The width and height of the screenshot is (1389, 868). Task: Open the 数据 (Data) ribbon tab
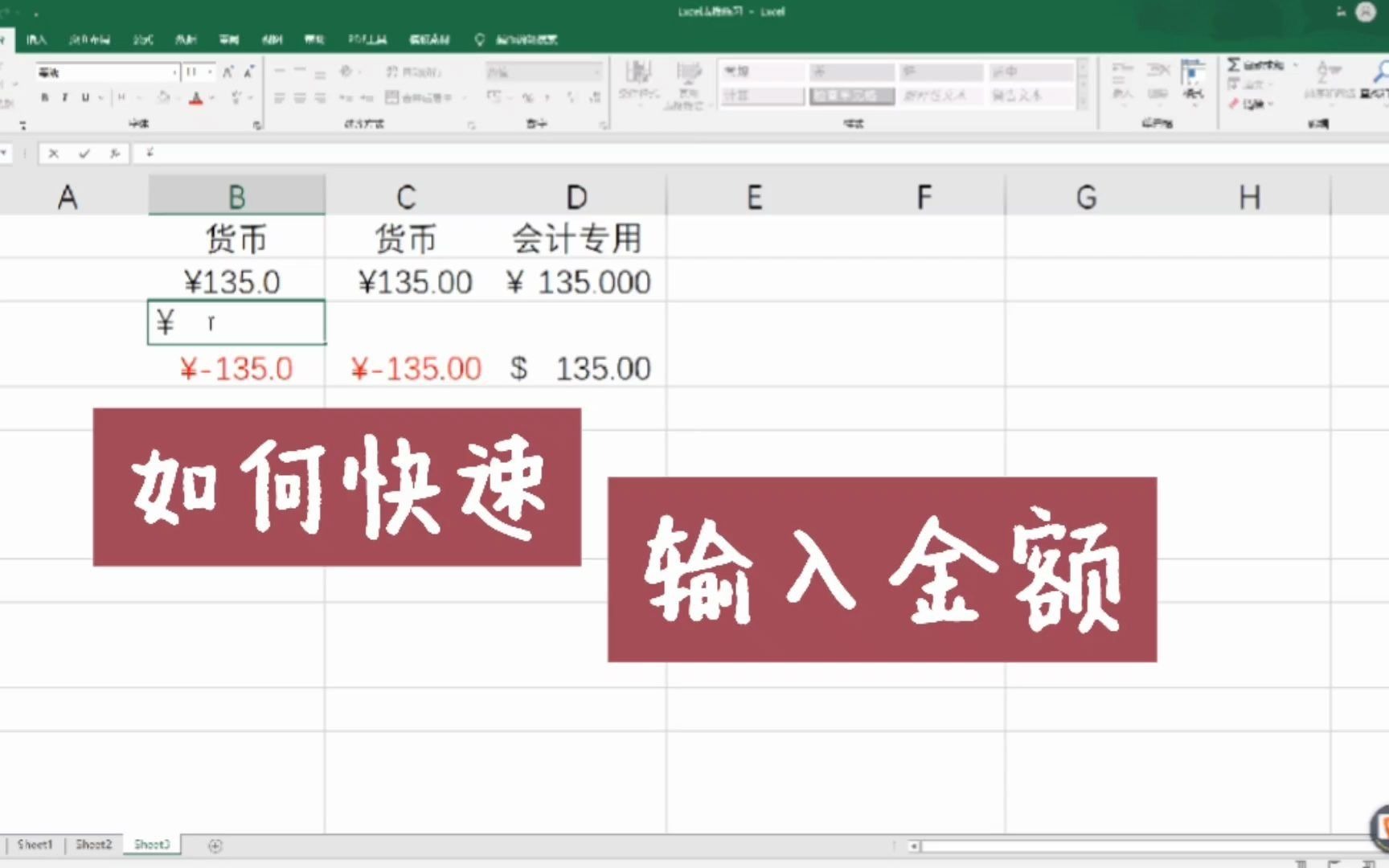pyautogui.click(x=186, y=39)
